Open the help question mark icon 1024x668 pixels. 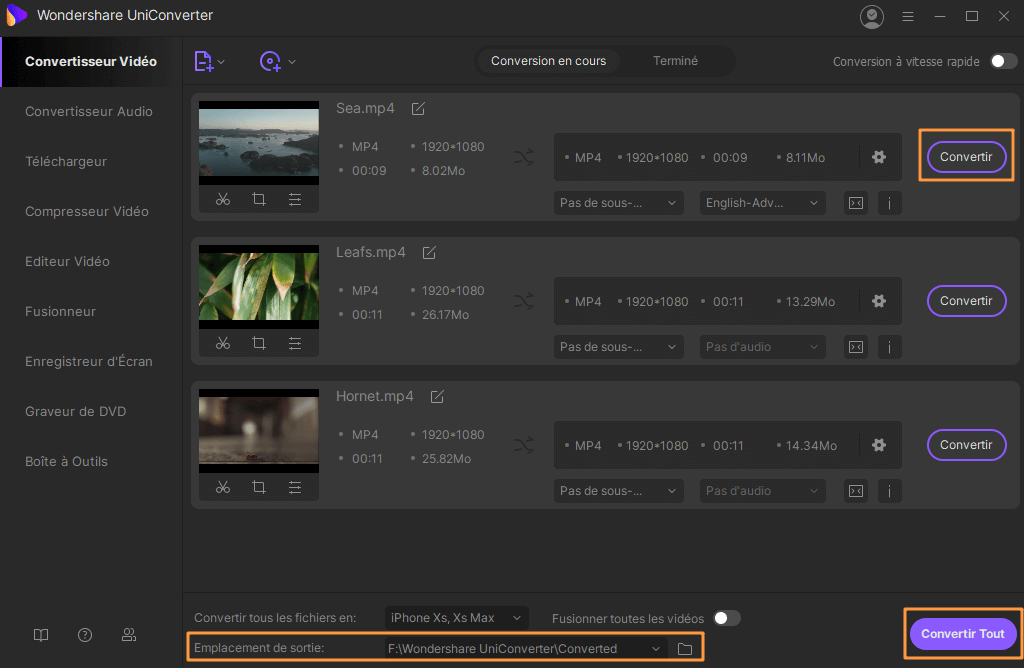(85, 635)
